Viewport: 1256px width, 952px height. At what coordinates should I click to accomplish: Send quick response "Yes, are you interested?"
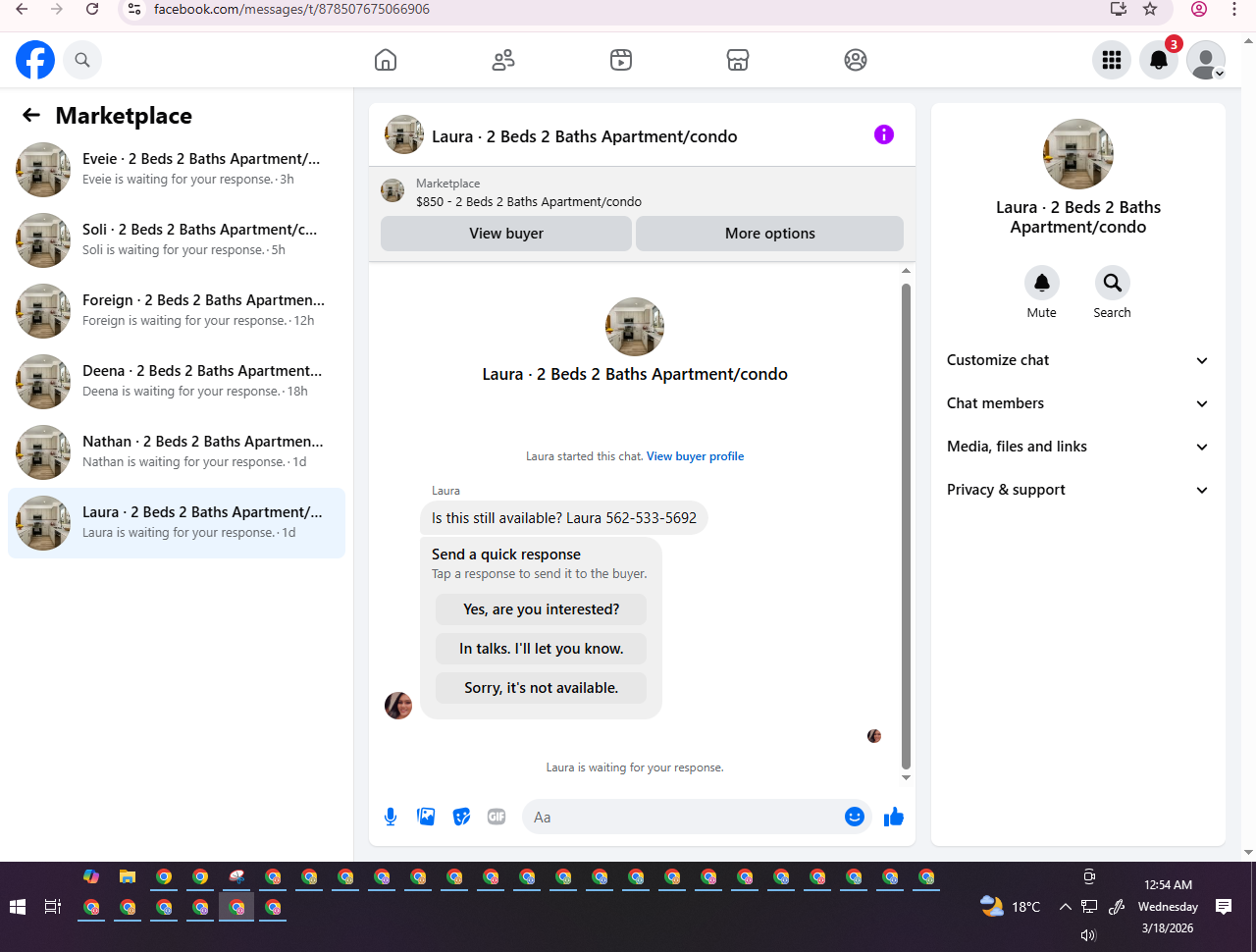pos(542,609)
